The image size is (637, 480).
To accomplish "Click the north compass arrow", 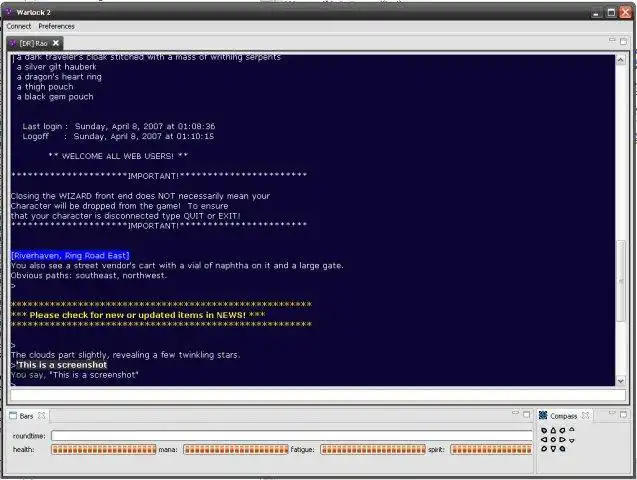I will [x=553, y=430].
